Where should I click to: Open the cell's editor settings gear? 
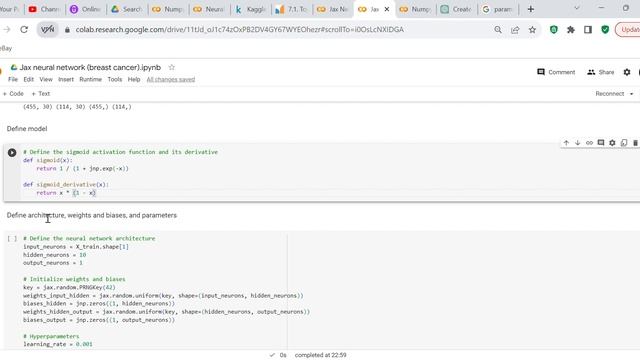612,143
